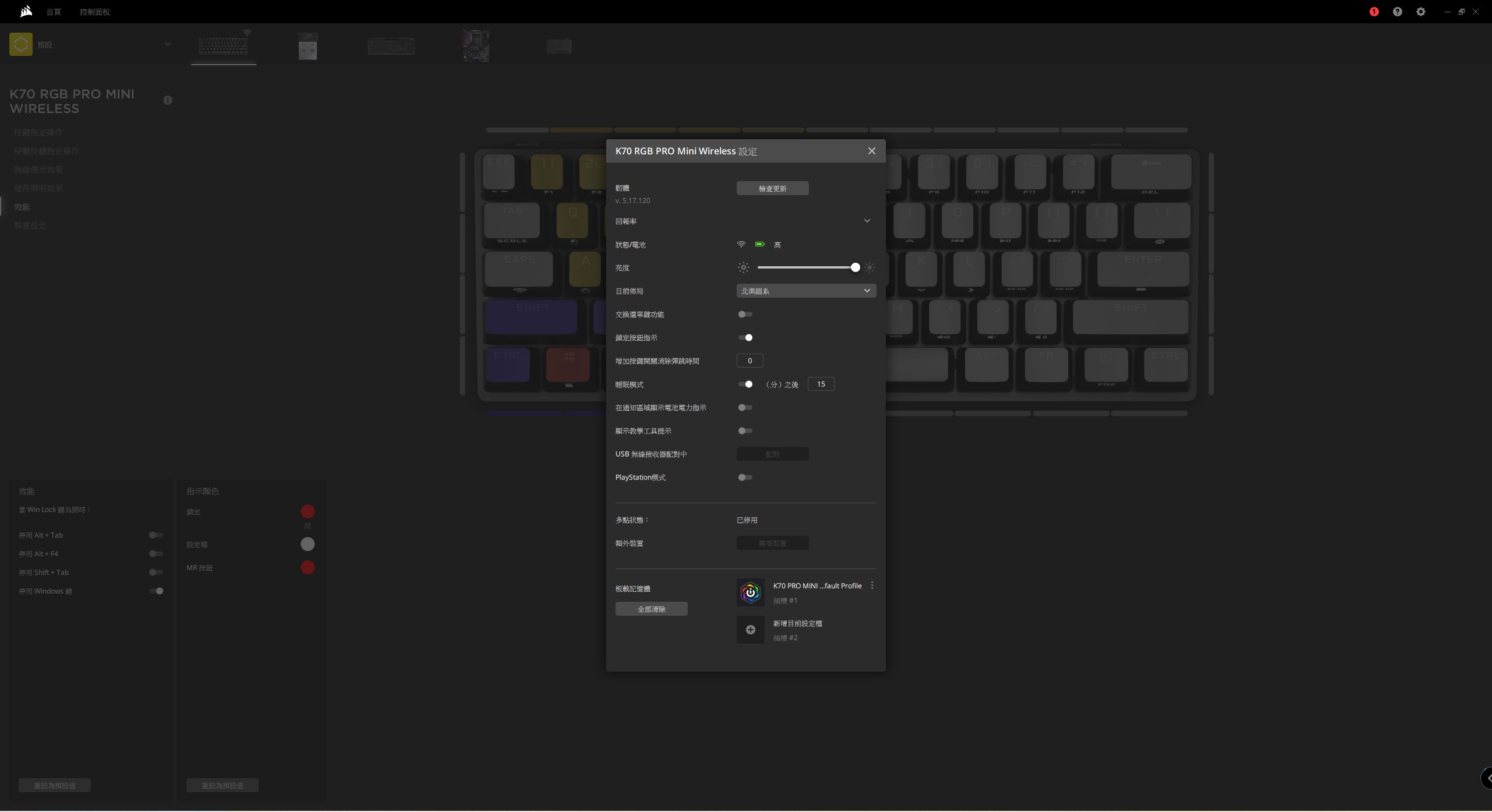Click the backspace arrow key on keyboard preview
Screen dimensions: 1492x812
coord(1151,171)
